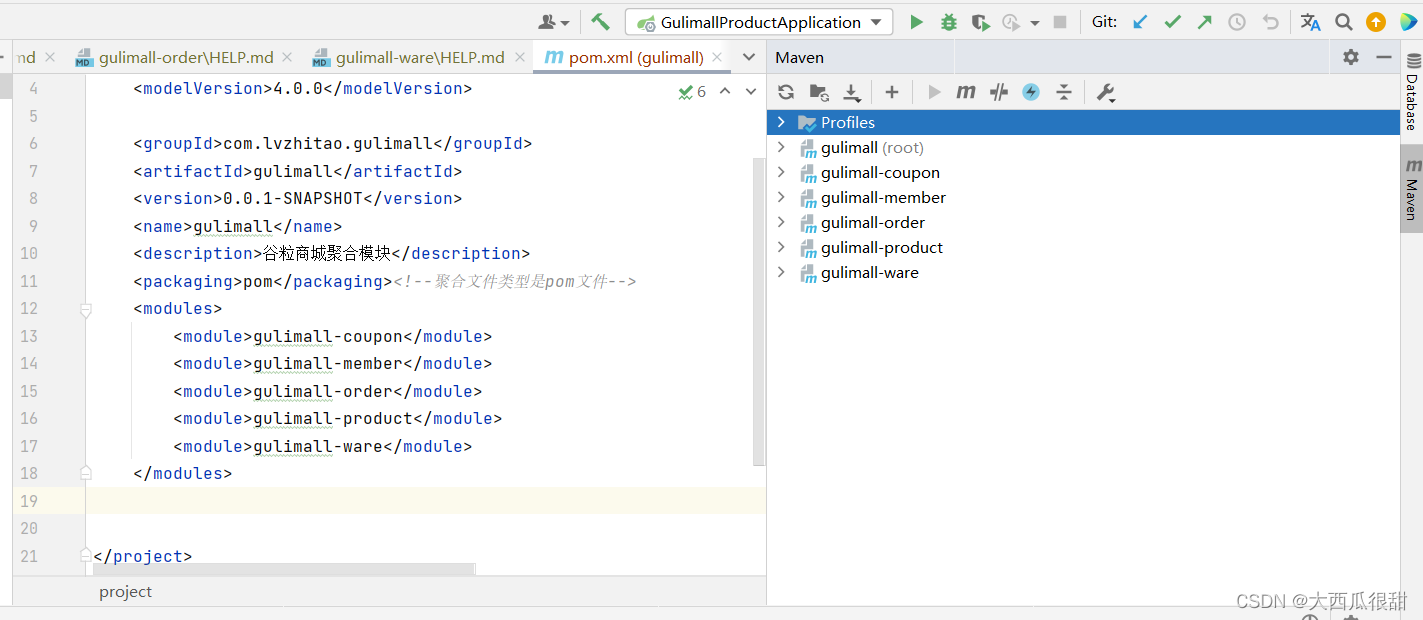Collapse the modules tag at line 12
The width and height of the screenshot is (1423, 620).
(x=86, y=310)
